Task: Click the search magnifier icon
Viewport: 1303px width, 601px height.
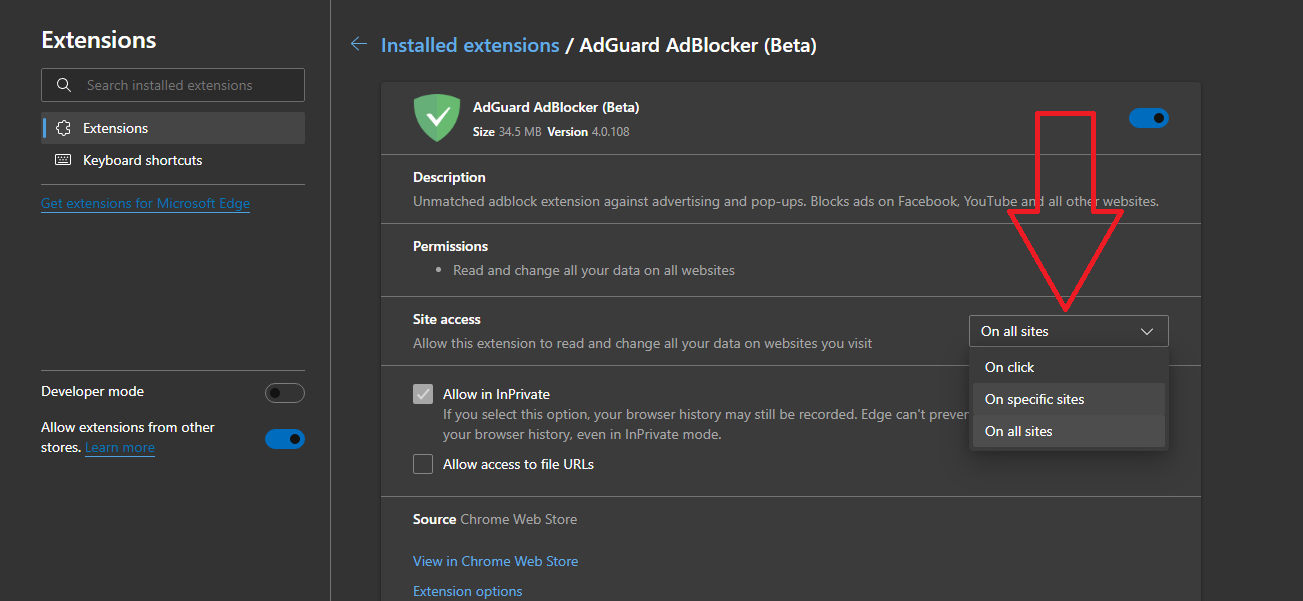Action: (x=64, y=85)
